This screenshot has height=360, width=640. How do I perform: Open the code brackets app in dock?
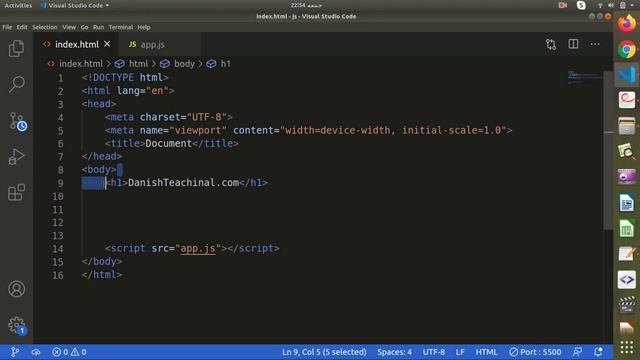[x=627, y=280]
